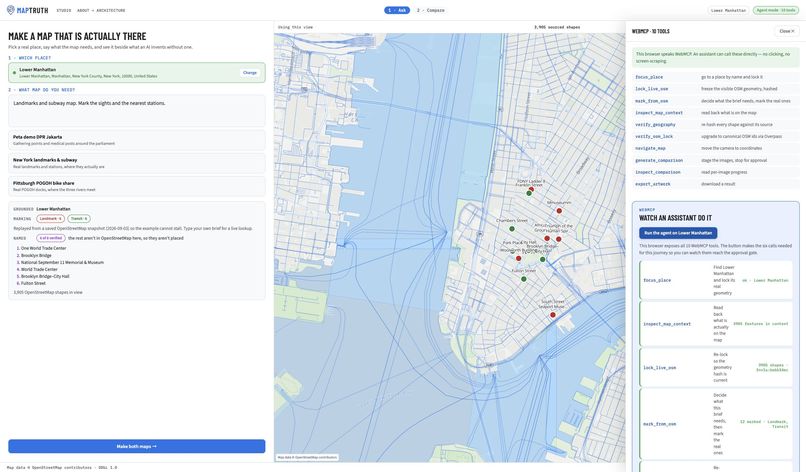The height and width of the screenshot is (472, 806).
Task: Click the focus_place tool row
Action: [716, 77]
